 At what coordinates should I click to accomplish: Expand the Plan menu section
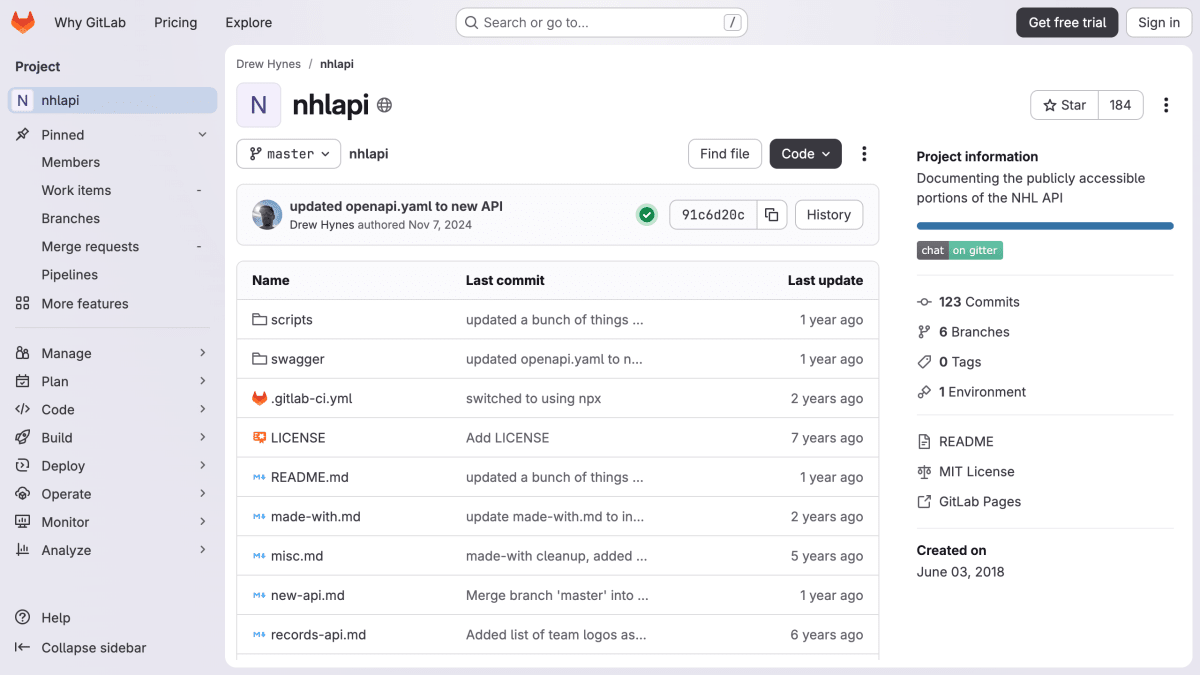coord(202,381)
